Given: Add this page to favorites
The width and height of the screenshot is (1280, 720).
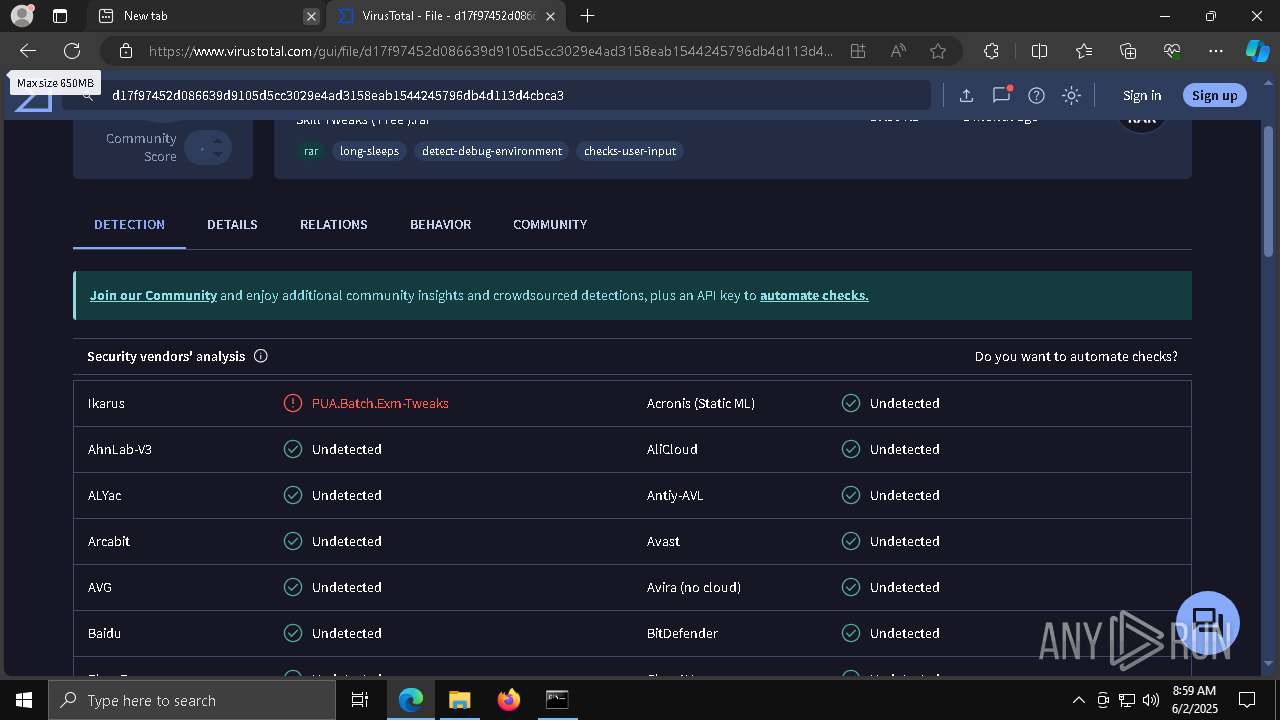Looking at the screenshot, I should [x=938, y=51].
